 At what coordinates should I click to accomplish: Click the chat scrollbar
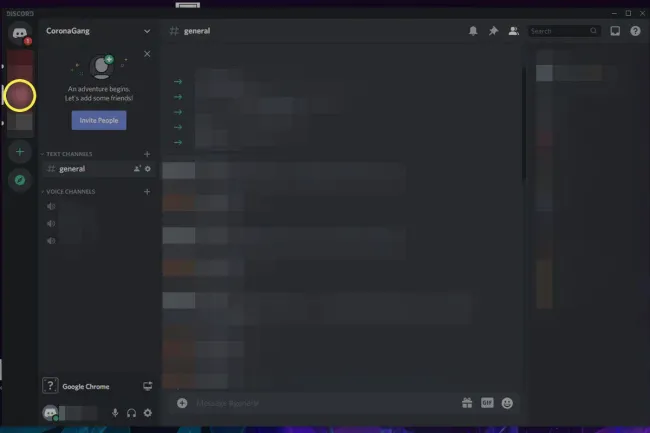click(524, 124)
